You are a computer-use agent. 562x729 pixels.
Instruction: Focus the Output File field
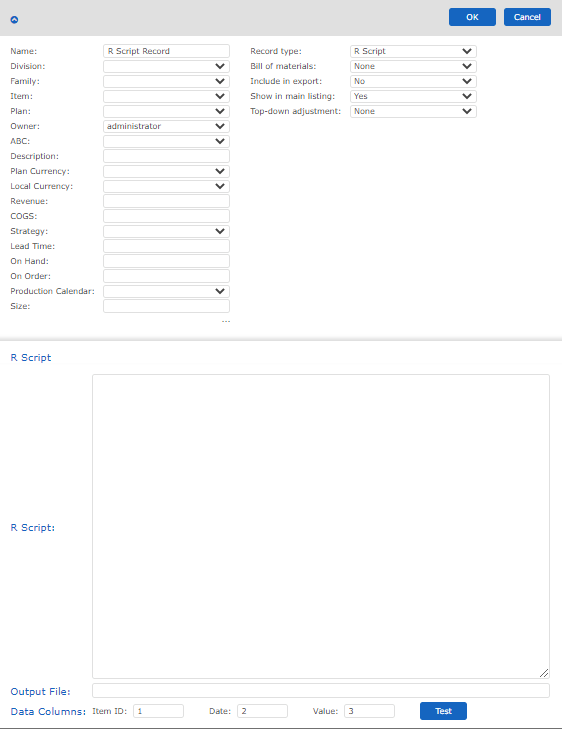tap(321, 690)
